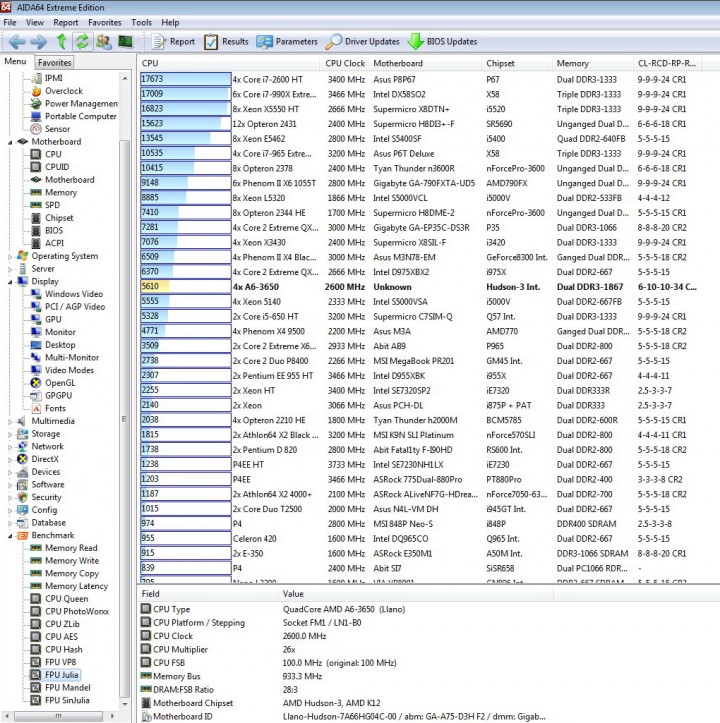Refresh the benchmark with the green arrows icon
This screenshot has height=723, width=720.
pyautogui.click(x=83, y=41)
